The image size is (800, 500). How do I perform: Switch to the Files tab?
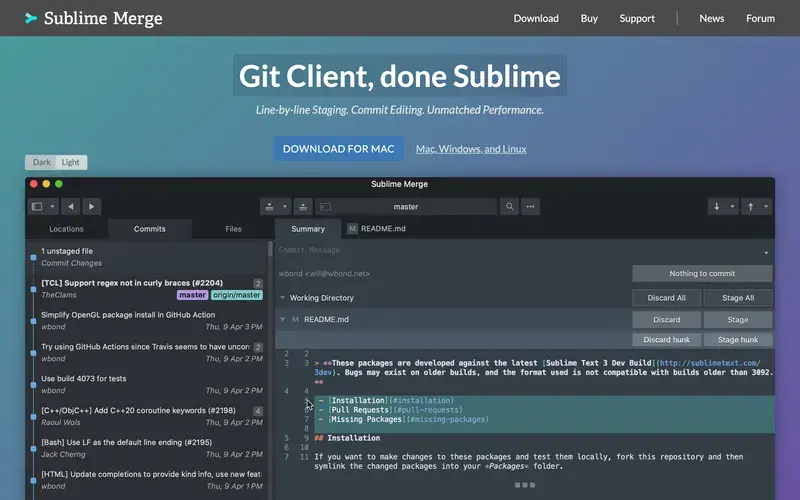click(233, 229)
